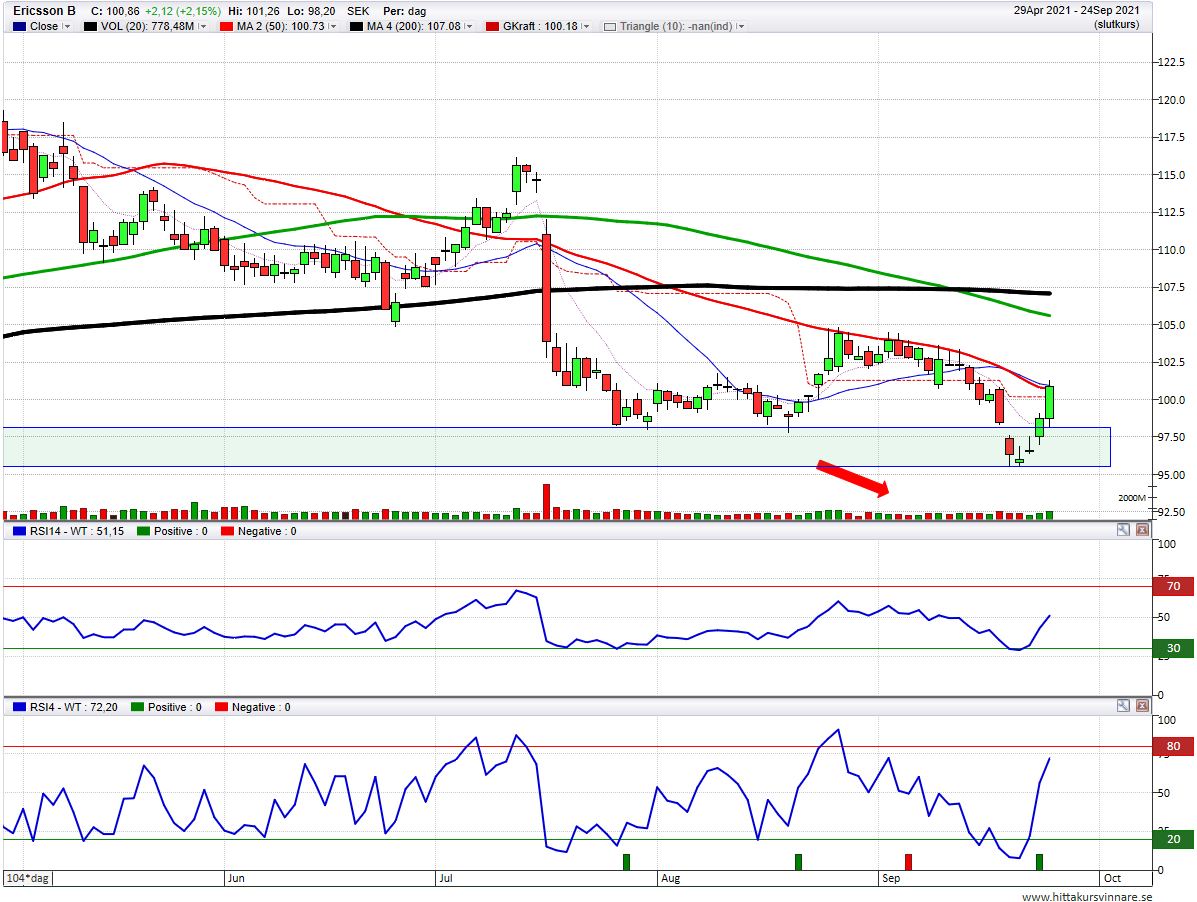Screen dimensions: 1197x902
Task: Expand the MA 2 (50) indicator dropdown
Action: (x=333, y=26)
